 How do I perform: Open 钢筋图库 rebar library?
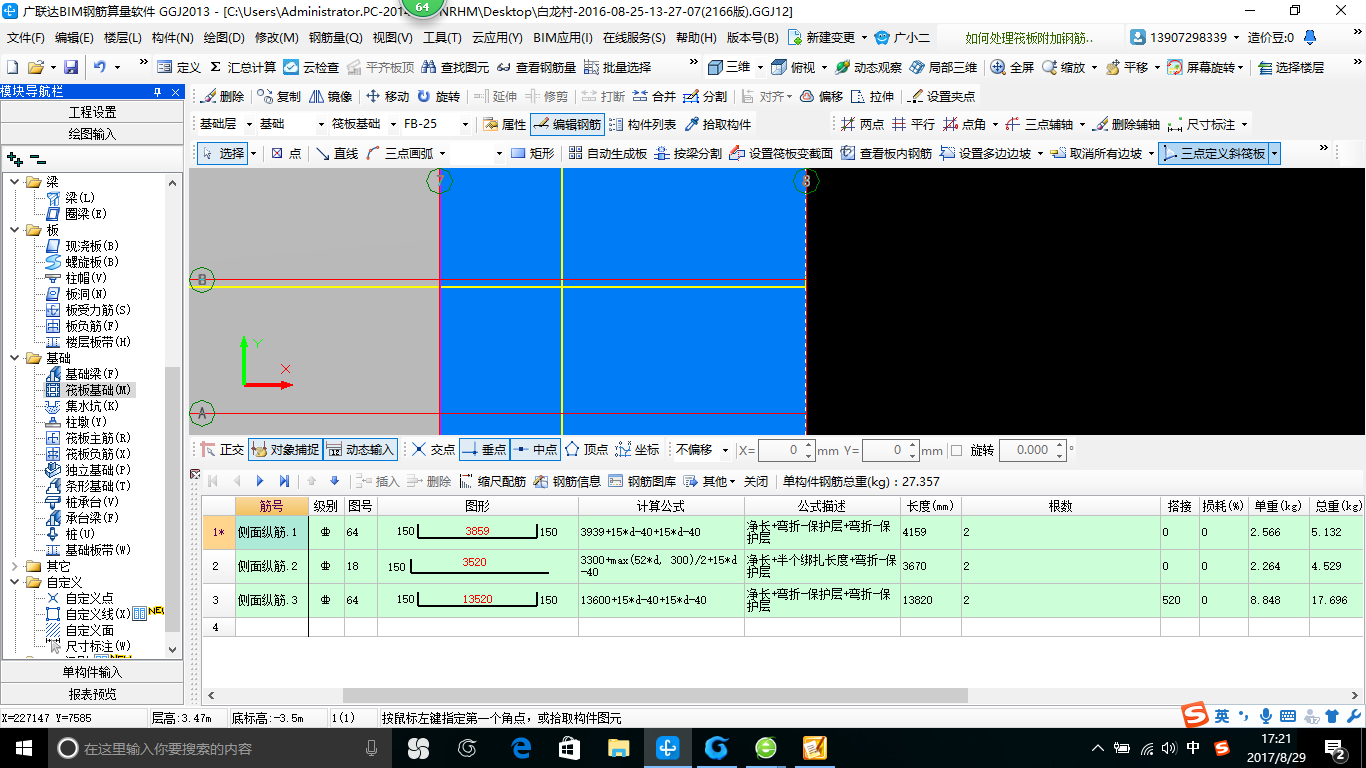tap(642, 481)
